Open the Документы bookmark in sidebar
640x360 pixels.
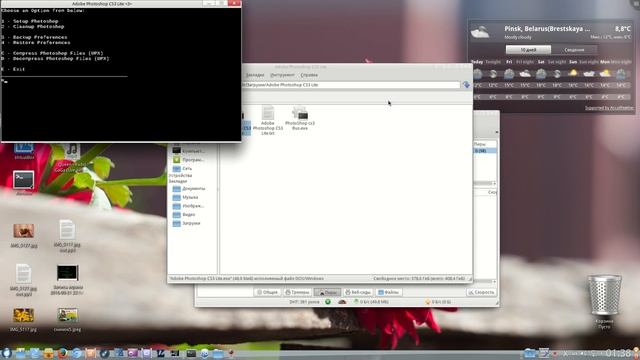[x=189, y=189]
